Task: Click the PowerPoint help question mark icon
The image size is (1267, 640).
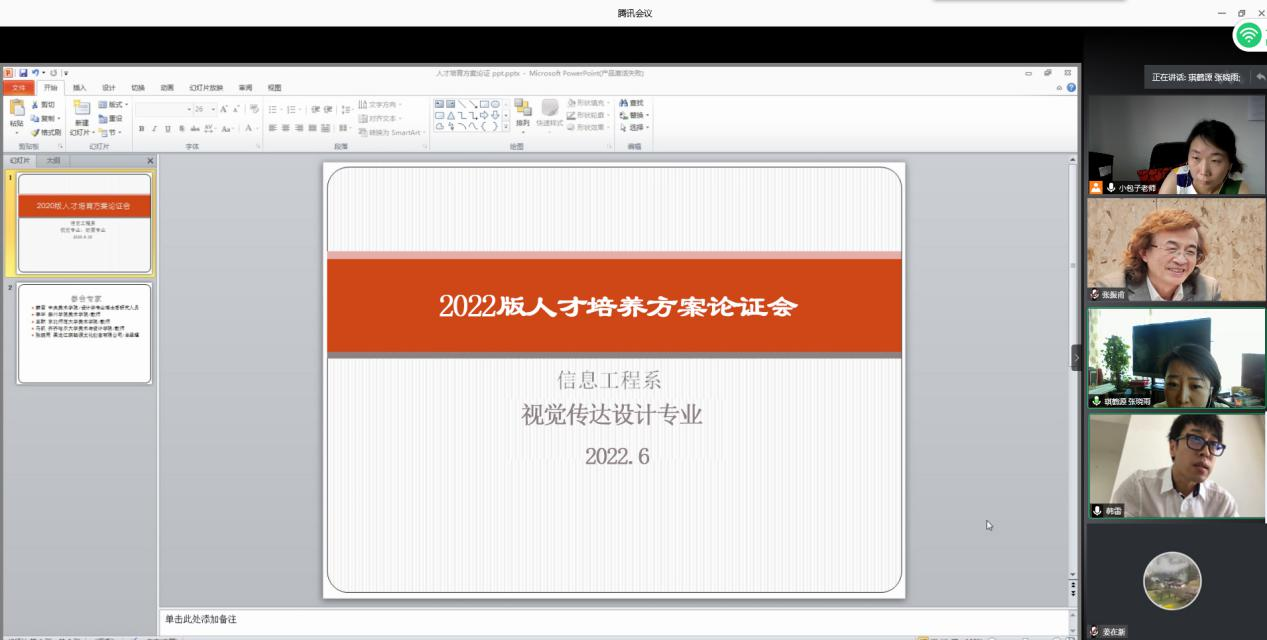Action: [x=1072, y=88]
